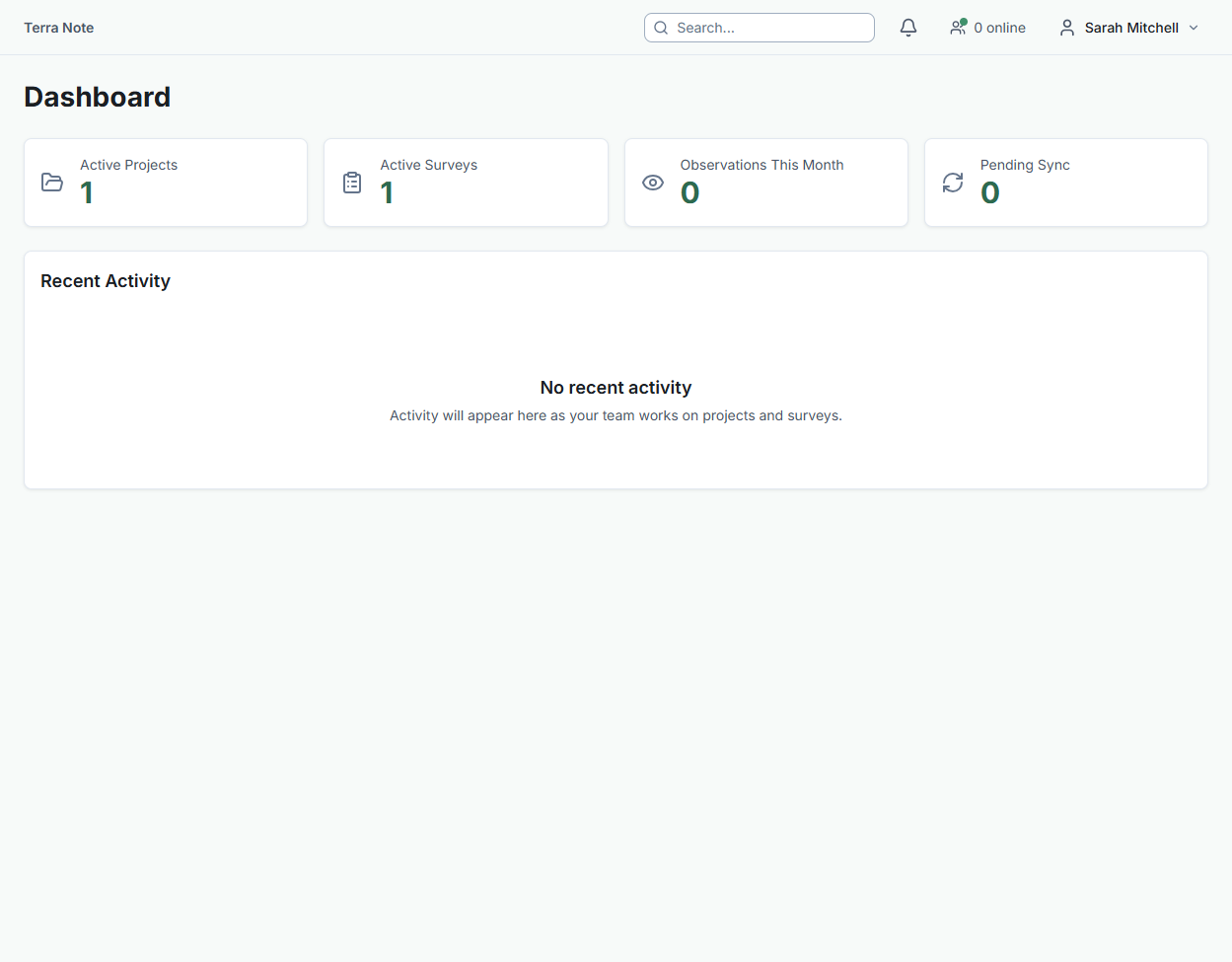This screenshot has height=962, width=1232.
Task: Click the folder icon in Active Projects
Action: [x=52, y=183]
